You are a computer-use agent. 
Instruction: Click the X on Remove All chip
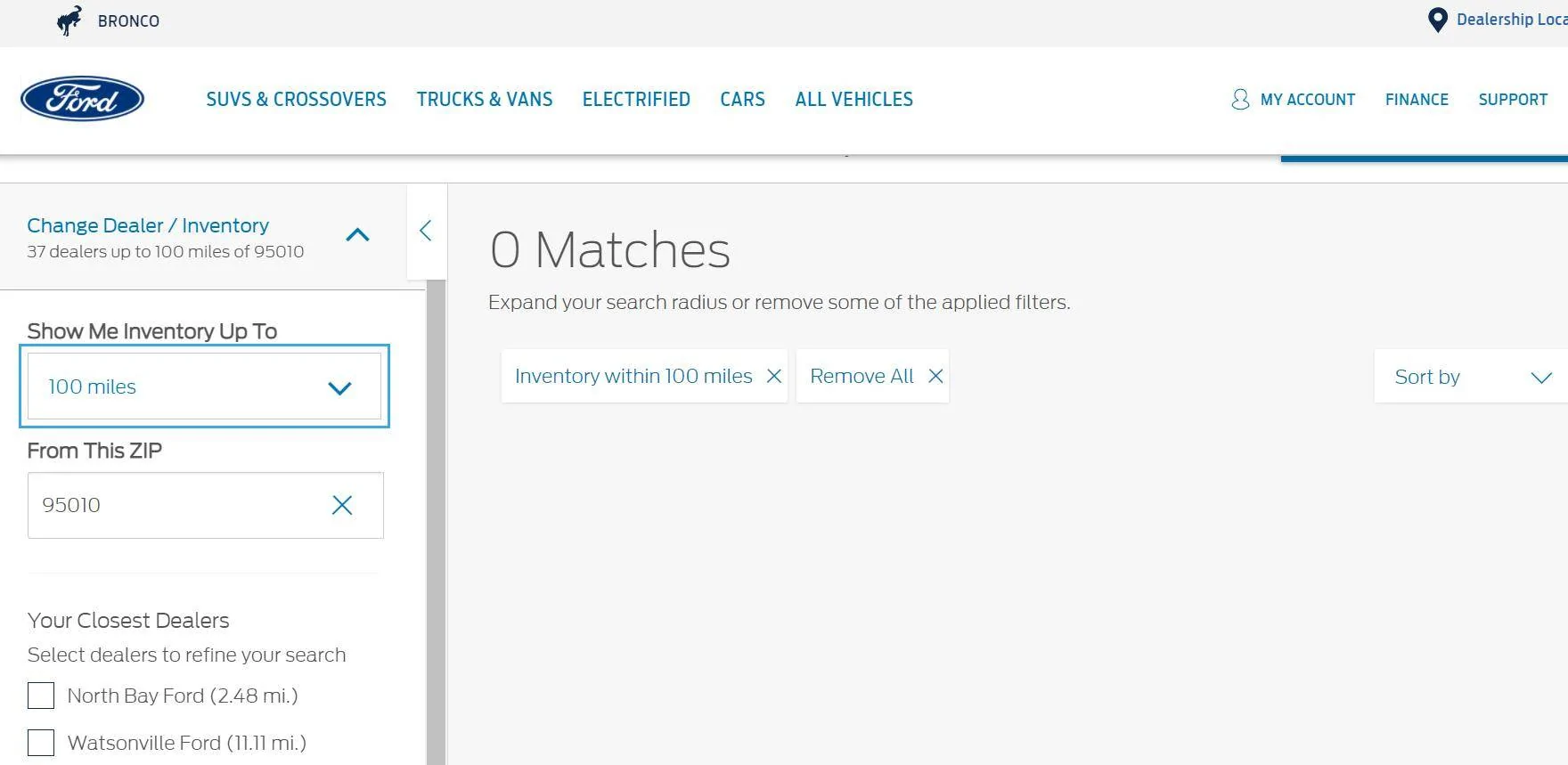coord(935,376)
